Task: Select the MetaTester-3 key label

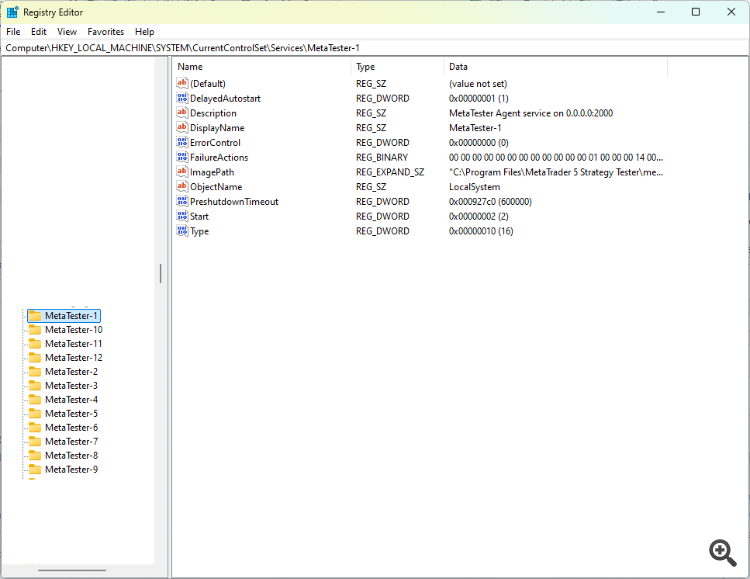Action: tap(71, 386)
